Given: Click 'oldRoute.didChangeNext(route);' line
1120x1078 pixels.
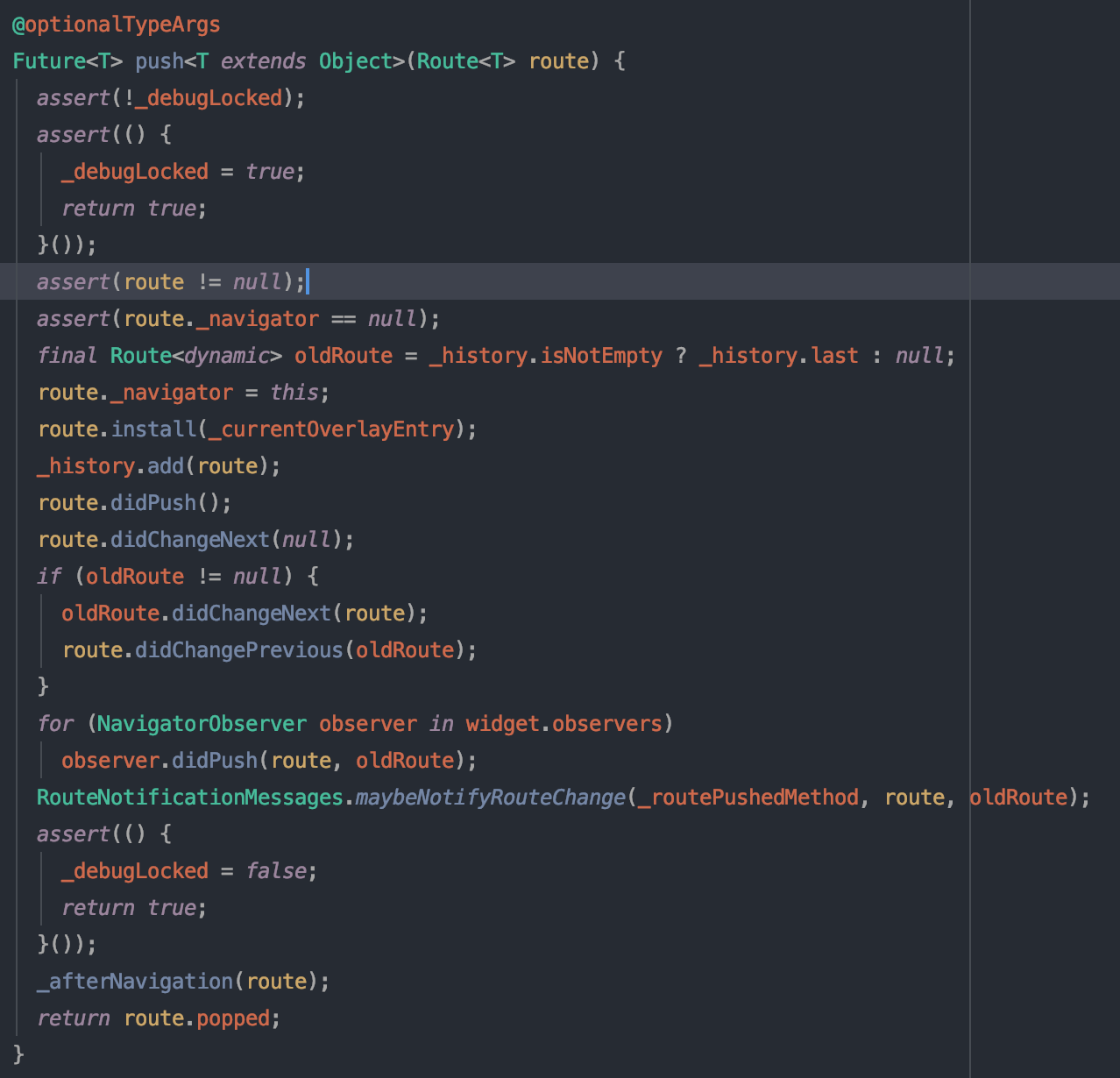Looking at the screenshot, I should (x=245, y=613).
